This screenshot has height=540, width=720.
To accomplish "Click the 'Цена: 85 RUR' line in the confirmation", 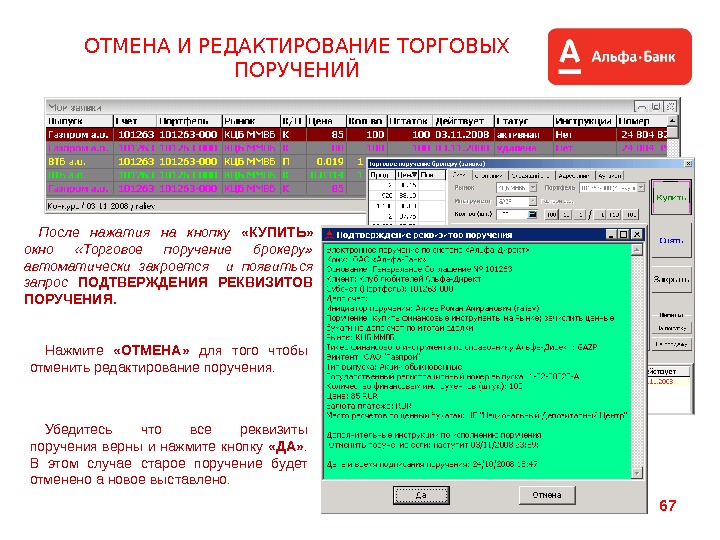I will click(352, 396).
